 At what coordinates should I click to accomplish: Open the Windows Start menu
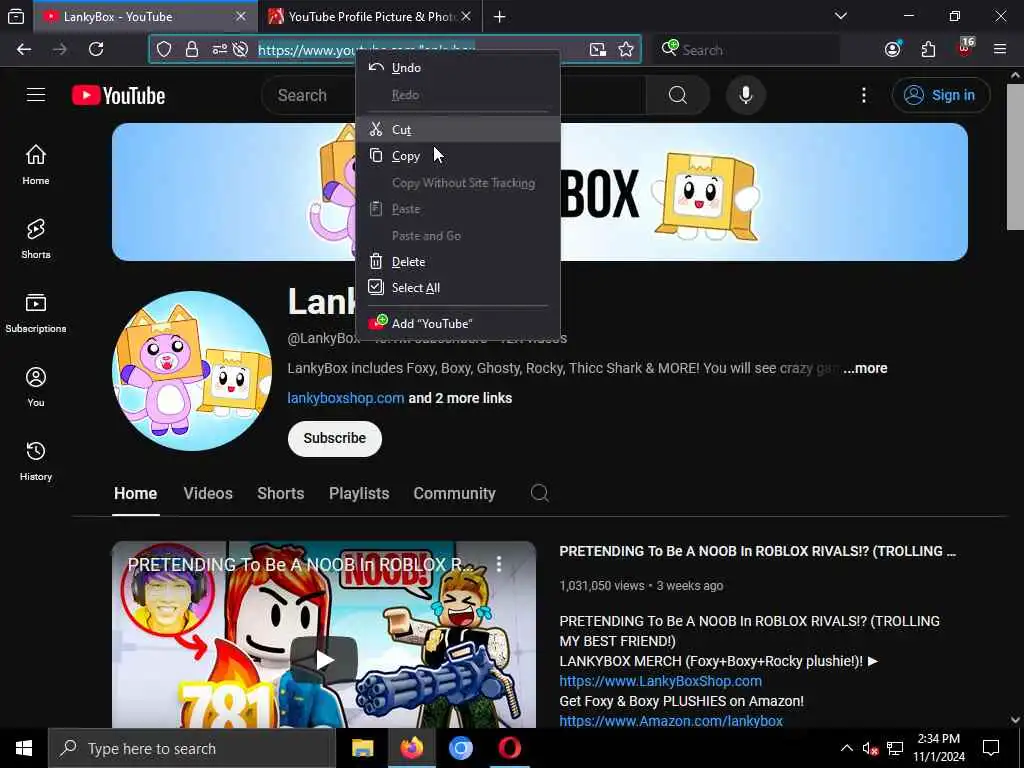pos(24,748)
